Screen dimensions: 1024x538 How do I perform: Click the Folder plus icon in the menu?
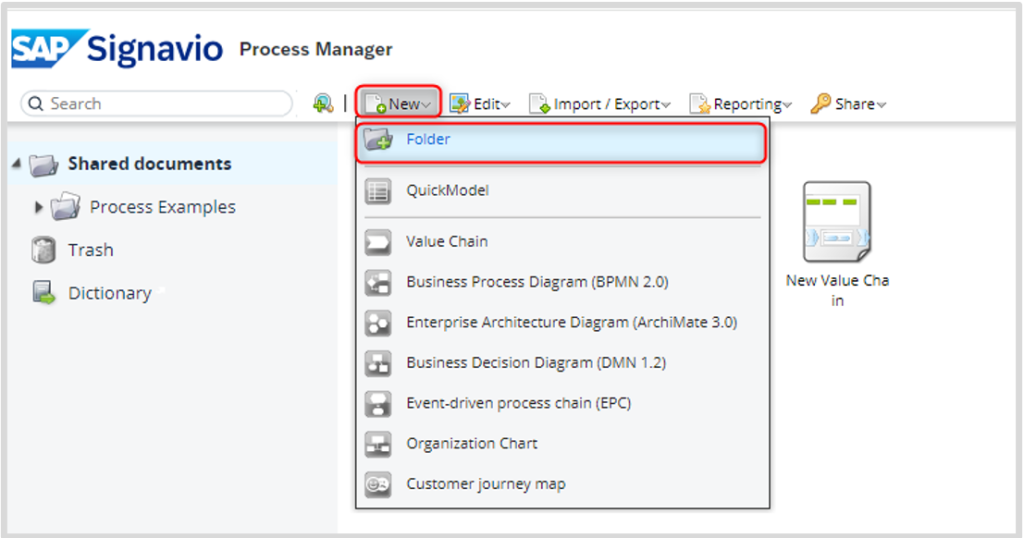[378, 139]
